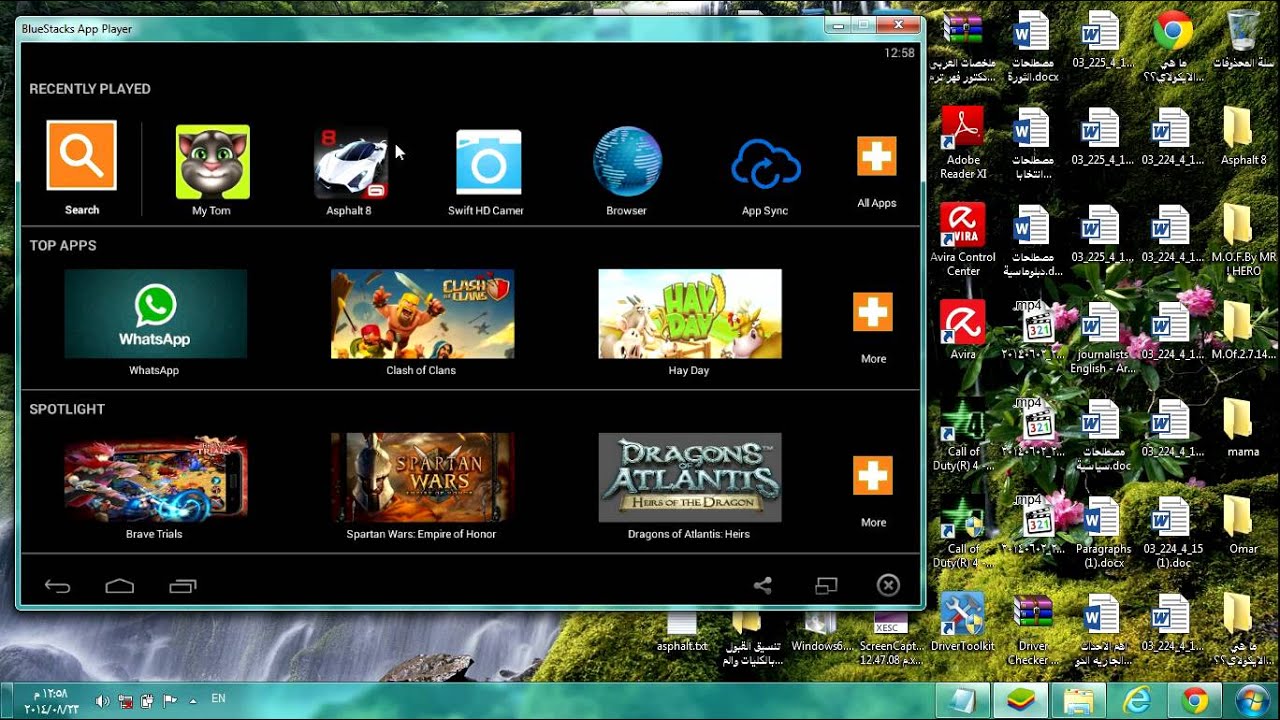Open the Browser globe icon
This screenshot has height=720, width=1280.
point(627,161)
